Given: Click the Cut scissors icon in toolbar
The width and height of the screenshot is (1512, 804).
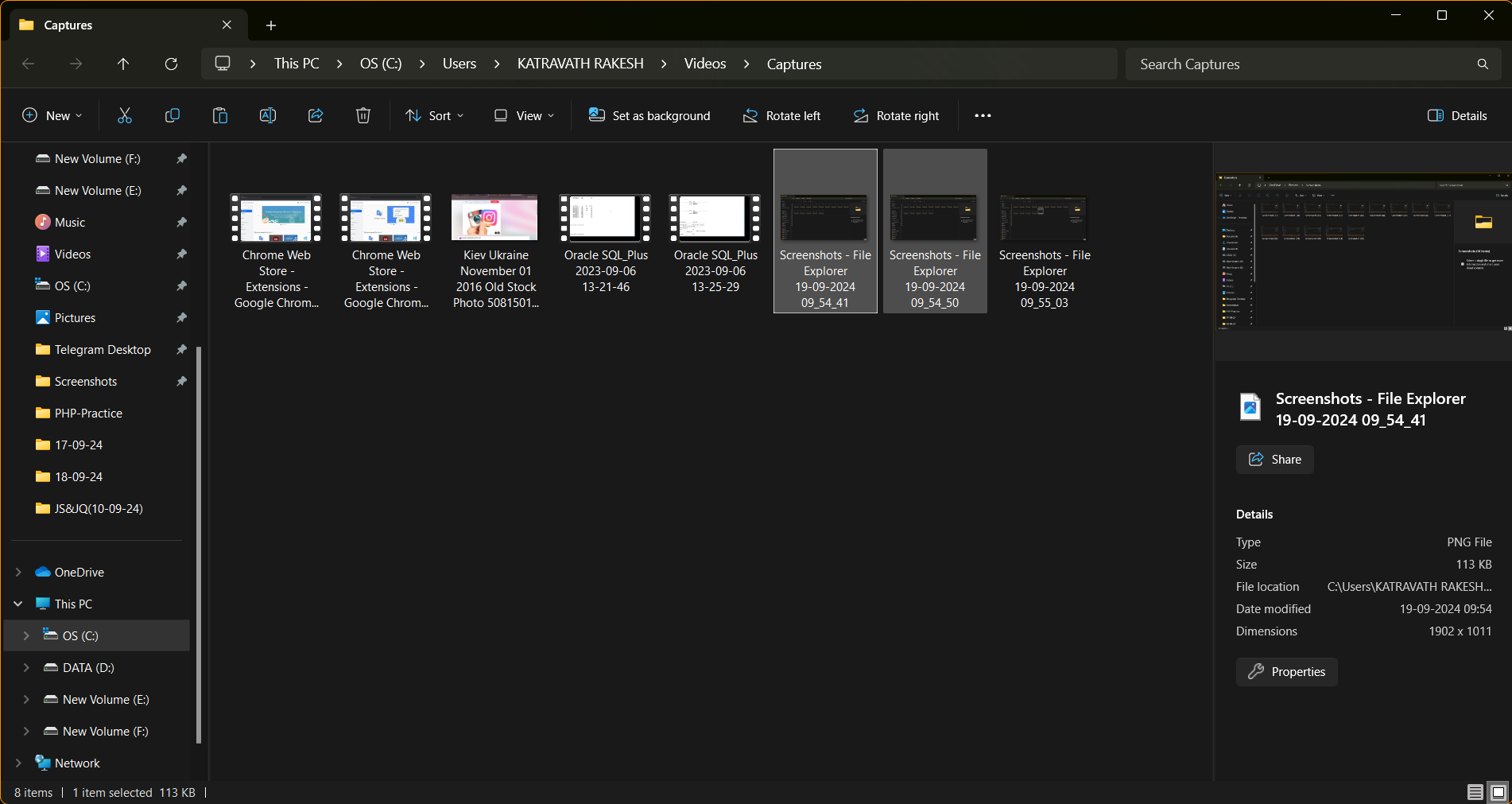Looking at the screenshot, I should point(125,115).
